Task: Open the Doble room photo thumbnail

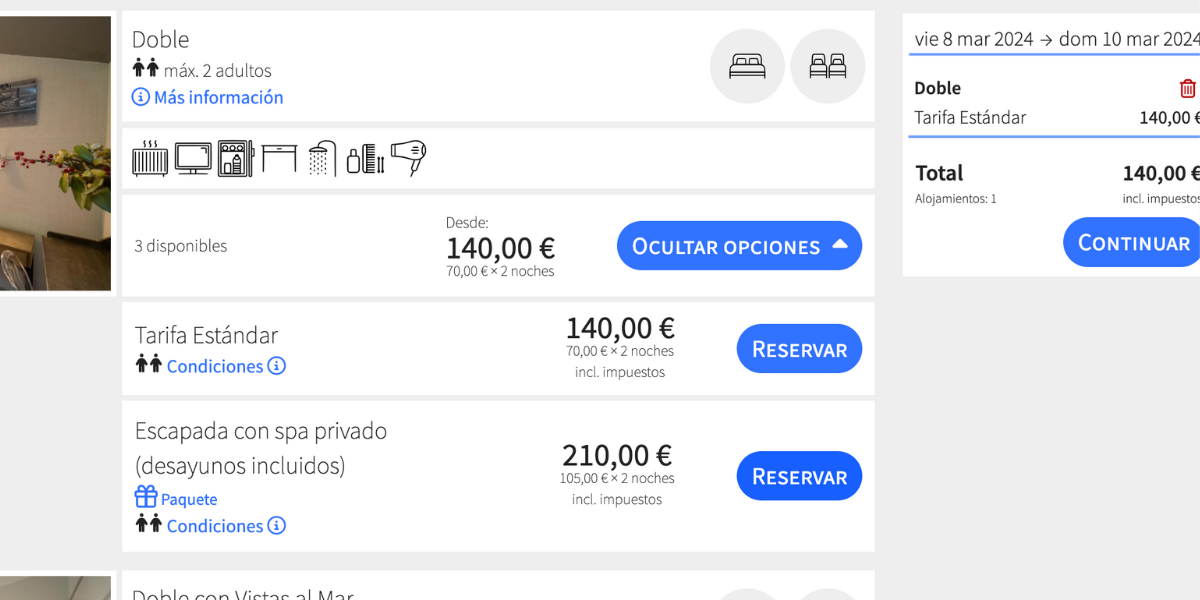Action: pyautogui.click(x=55, y=153)
